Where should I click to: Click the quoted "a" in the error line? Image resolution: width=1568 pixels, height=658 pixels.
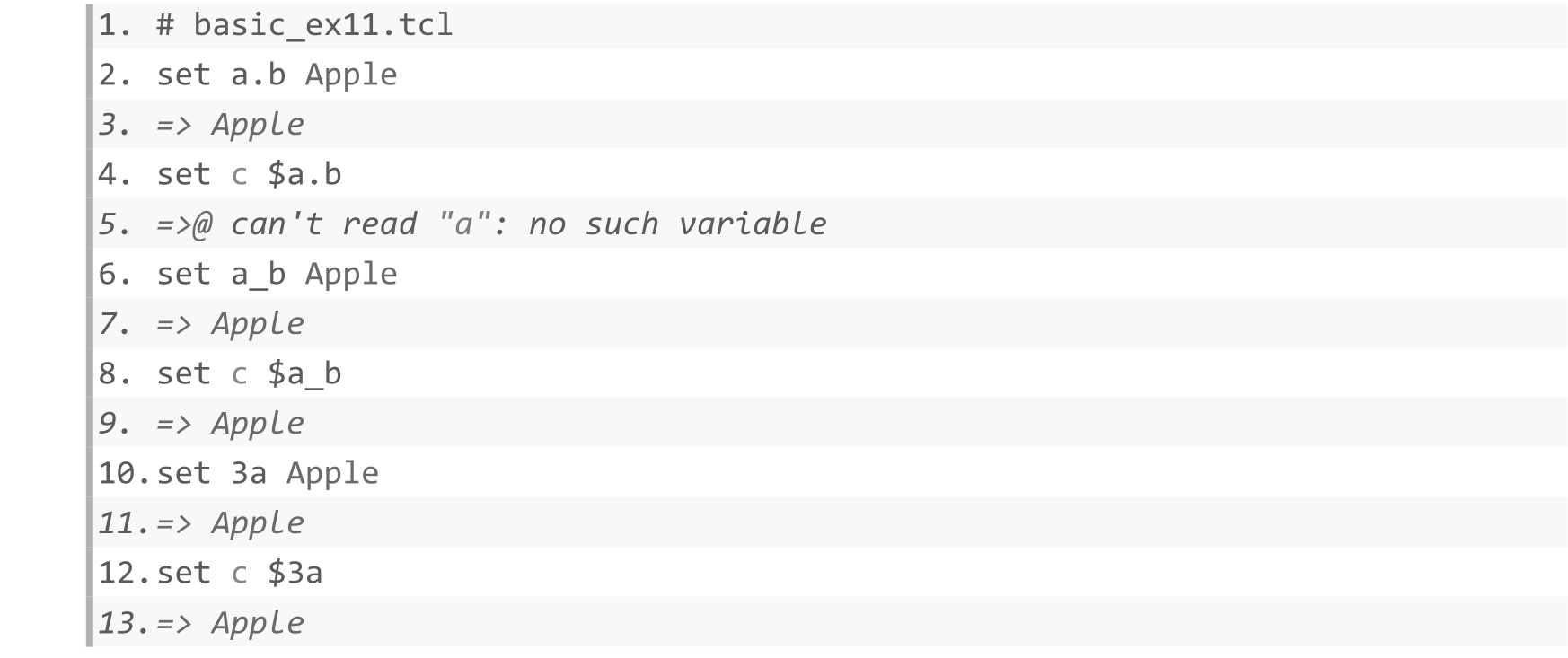tap(463, 224)
